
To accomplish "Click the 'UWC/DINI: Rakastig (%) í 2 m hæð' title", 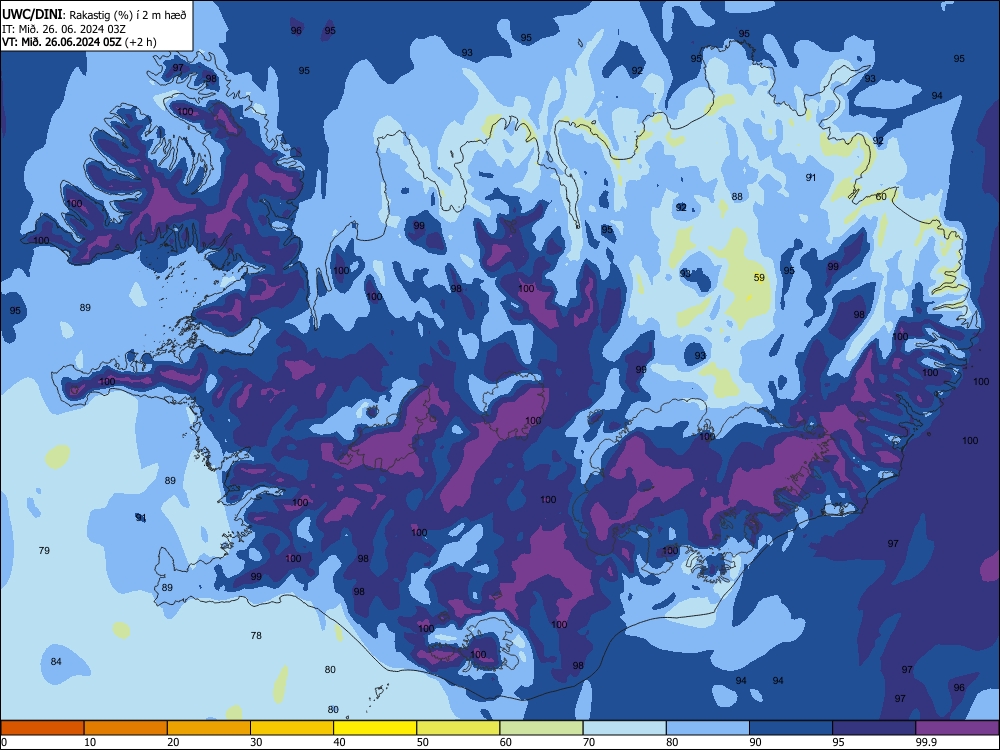I will (94, 15).
